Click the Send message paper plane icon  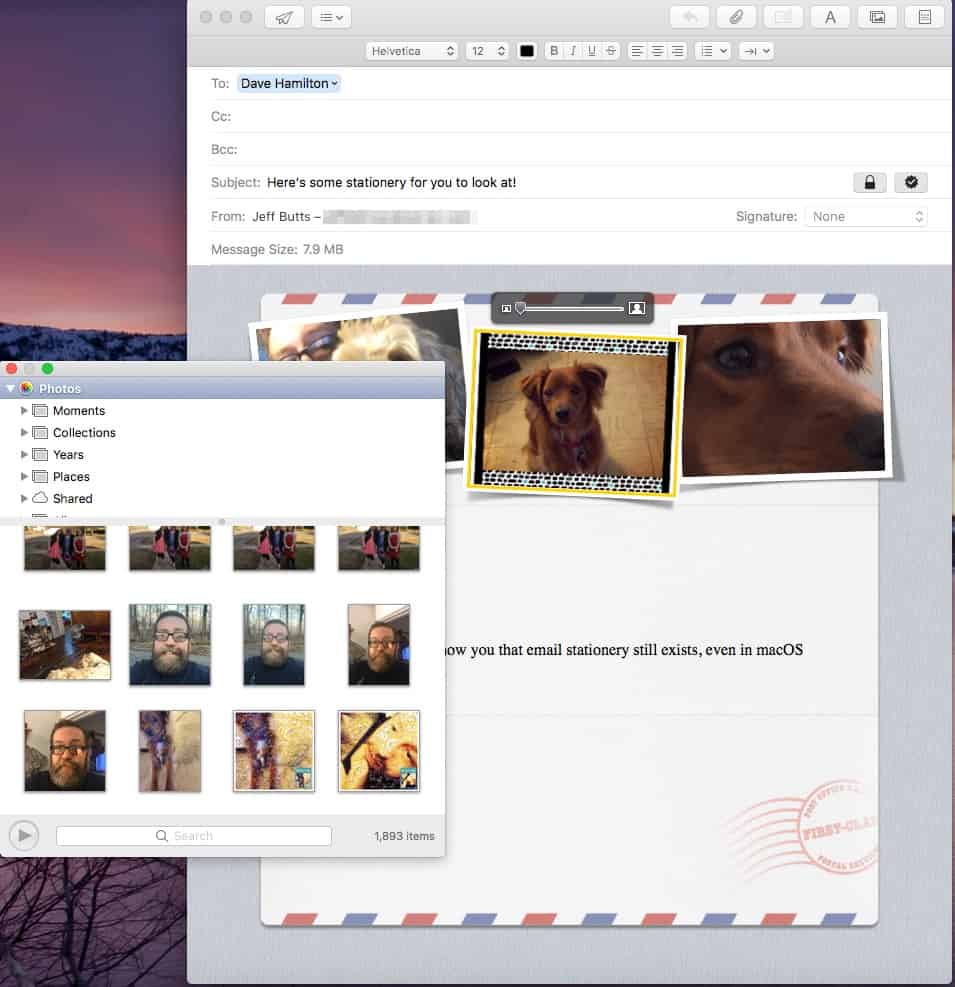click(284, 17)
